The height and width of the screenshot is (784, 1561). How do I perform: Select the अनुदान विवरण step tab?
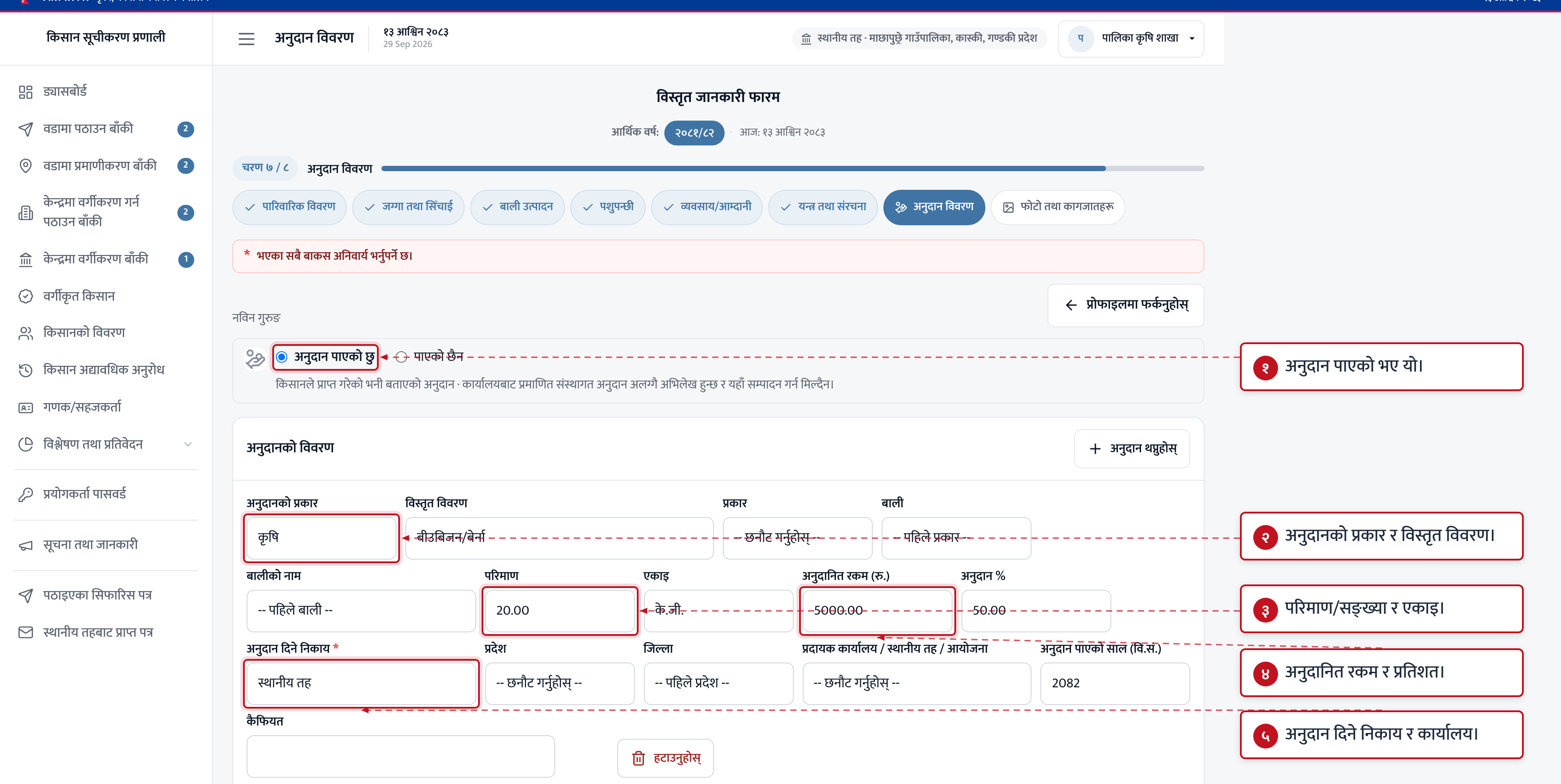pos(934,207)
